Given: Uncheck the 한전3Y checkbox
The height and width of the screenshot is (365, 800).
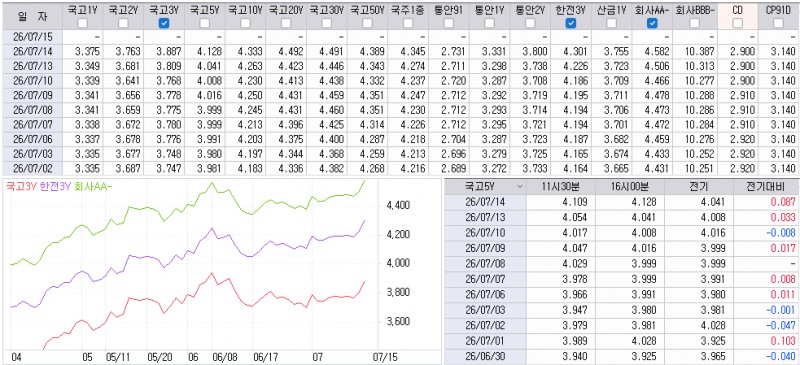Looking at the screenshot, I should coord(571,23).
